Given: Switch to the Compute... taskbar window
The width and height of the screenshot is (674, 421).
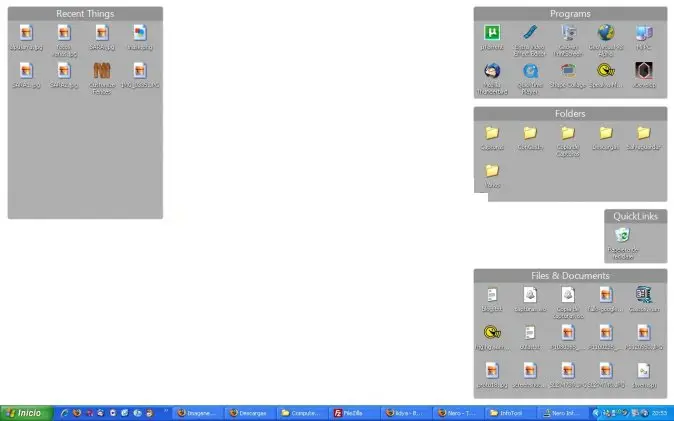Looking at the screenshot, I should pos(302,413).
